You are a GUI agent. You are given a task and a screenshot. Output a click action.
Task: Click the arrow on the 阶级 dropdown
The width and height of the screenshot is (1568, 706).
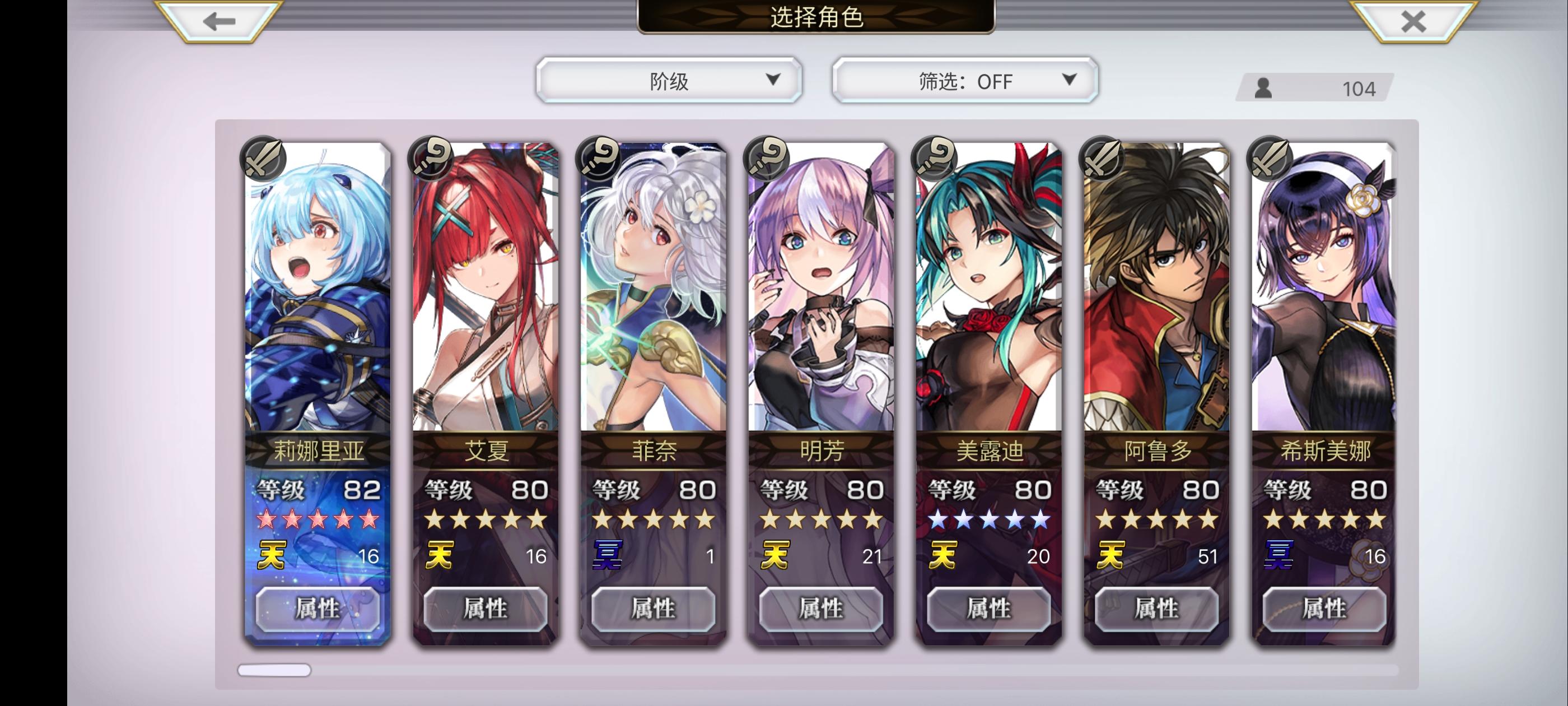coord(773,80)
